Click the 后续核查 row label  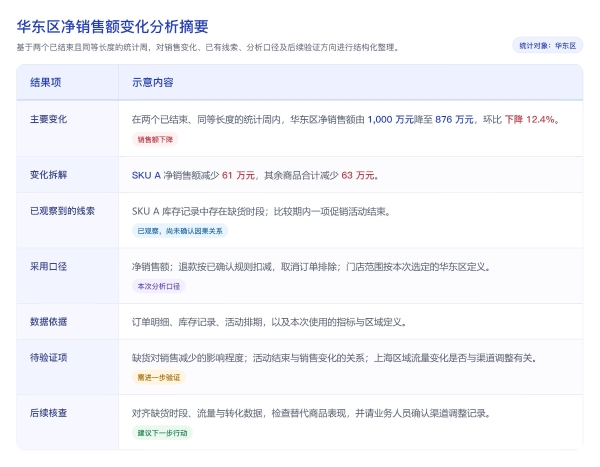coord(49,413)
